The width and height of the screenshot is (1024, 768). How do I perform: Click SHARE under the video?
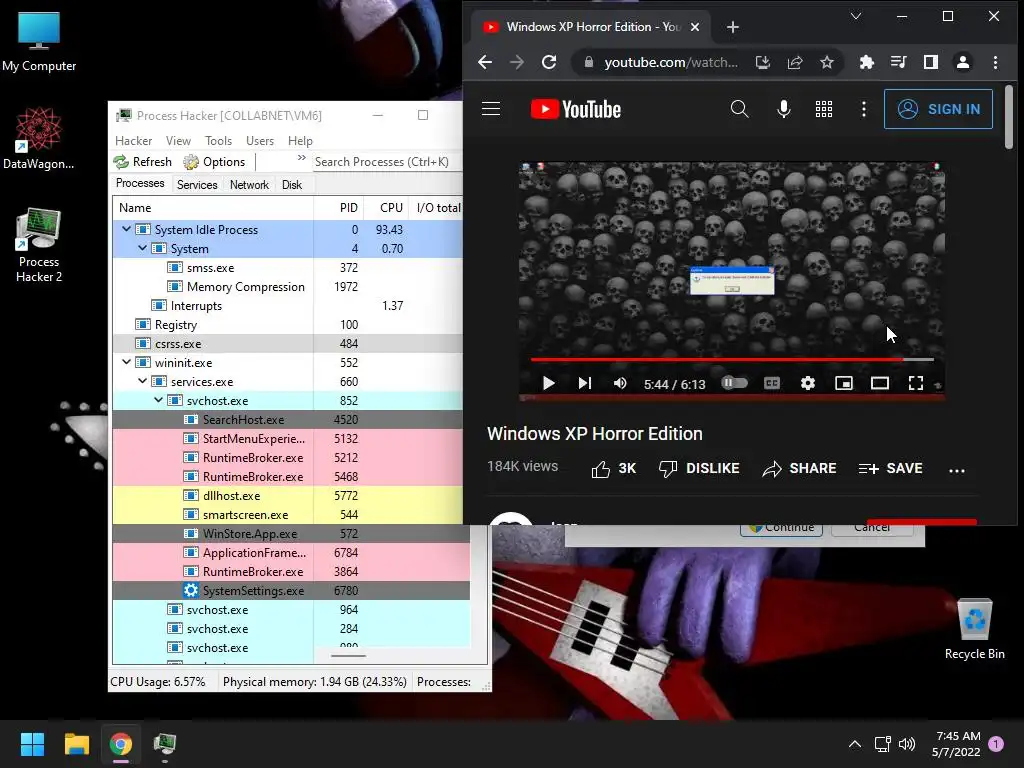pos(799,469)
